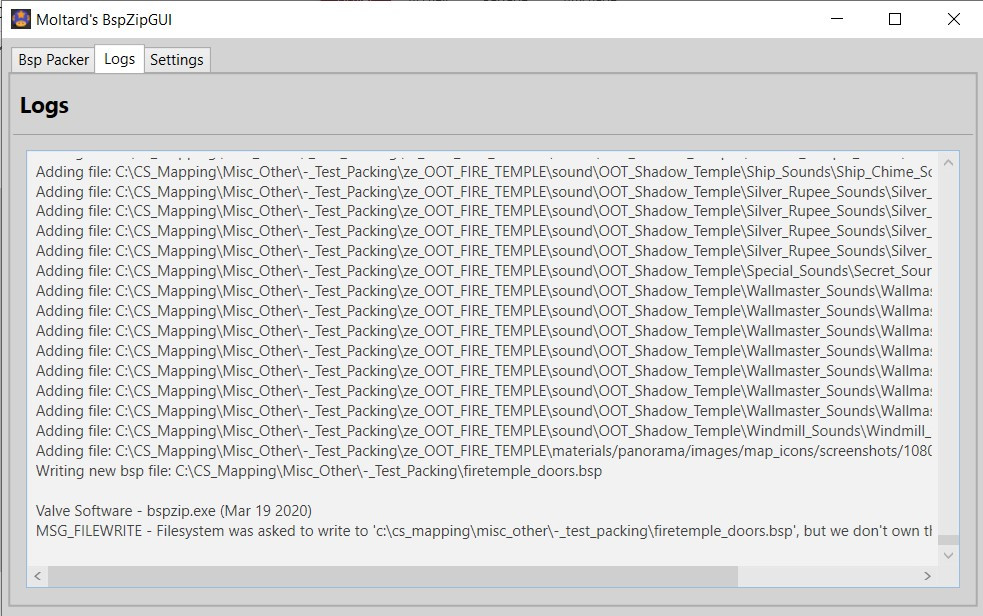Viewport: 983px width, 616px height.
Task: Click the horizontal scrollbar left arrow
Action: [36, 577]
